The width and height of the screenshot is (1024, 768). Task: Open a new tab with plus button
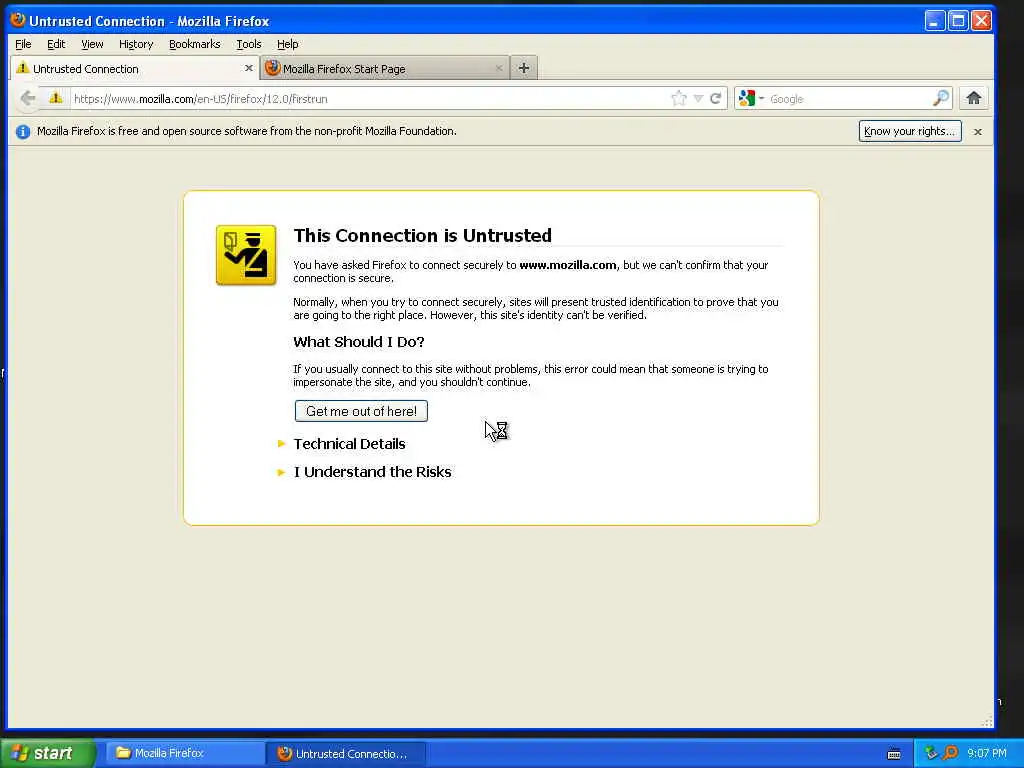pyautogui.click(x=524, y=68)
